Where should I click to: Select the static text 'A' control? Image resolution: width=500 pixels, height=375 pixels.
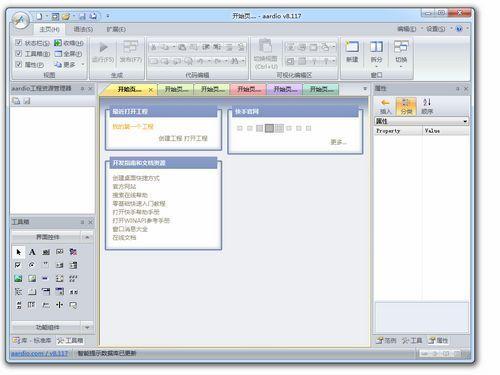point(32,252)
